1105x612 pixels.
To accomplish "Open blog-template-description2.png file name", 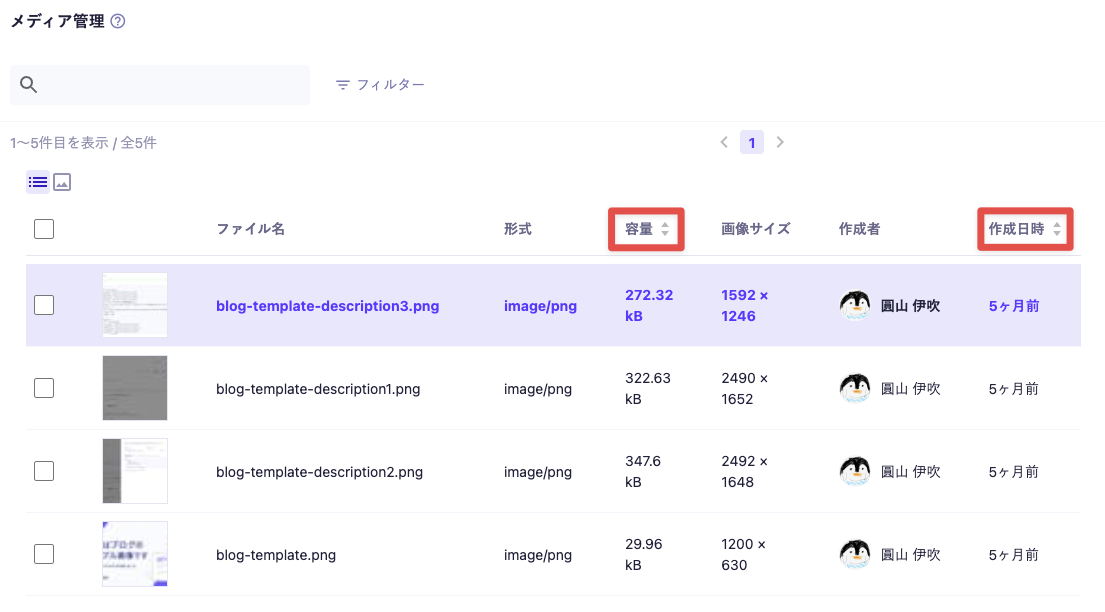I will coord(319,472).
